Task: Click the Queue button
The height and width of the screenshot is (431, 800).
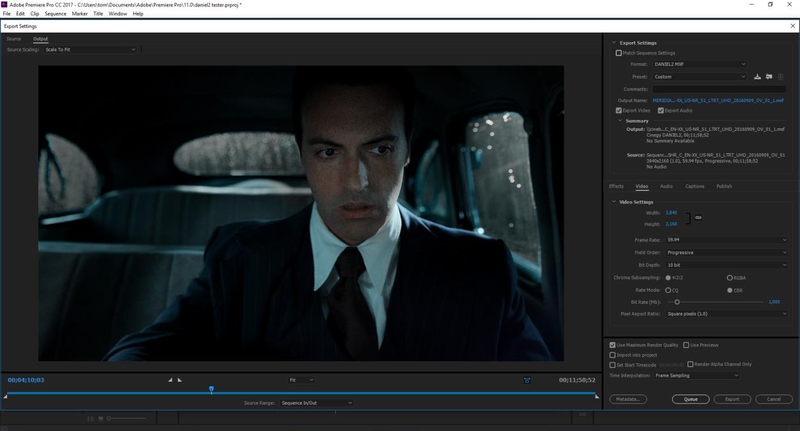Action: click(x=690, y=399)
